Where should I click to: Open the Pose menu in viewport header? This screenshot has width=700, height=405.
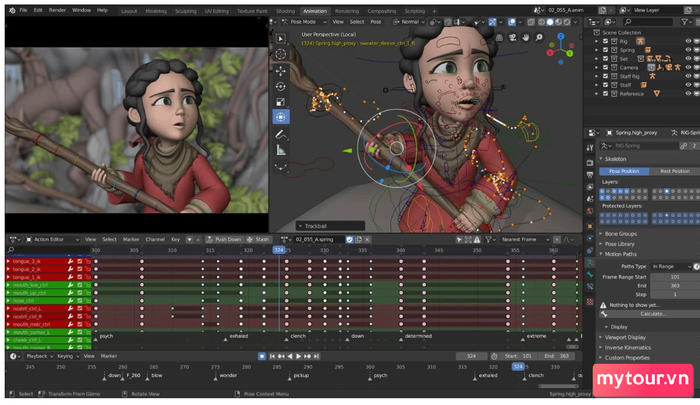point(376,22)
